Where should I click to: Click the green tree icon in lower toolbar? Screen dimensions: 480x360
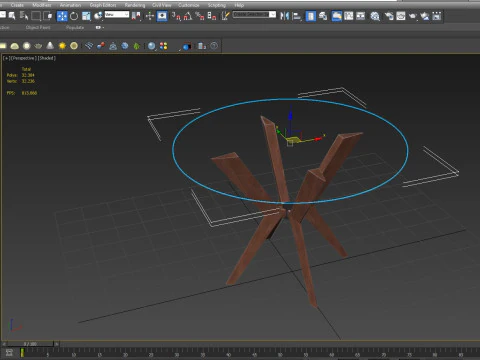137,46
